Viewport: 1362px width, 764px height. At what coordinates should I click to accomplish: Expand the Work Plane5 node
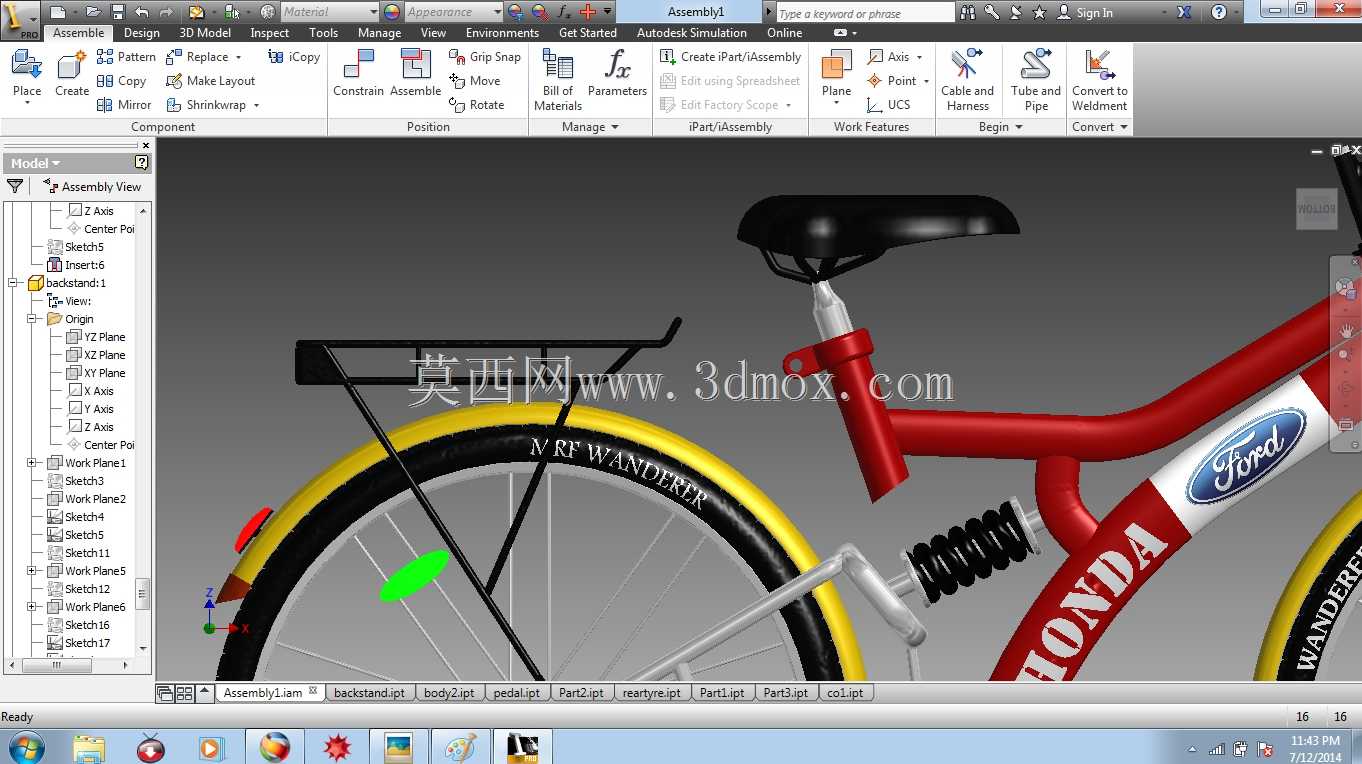[33, 571]
